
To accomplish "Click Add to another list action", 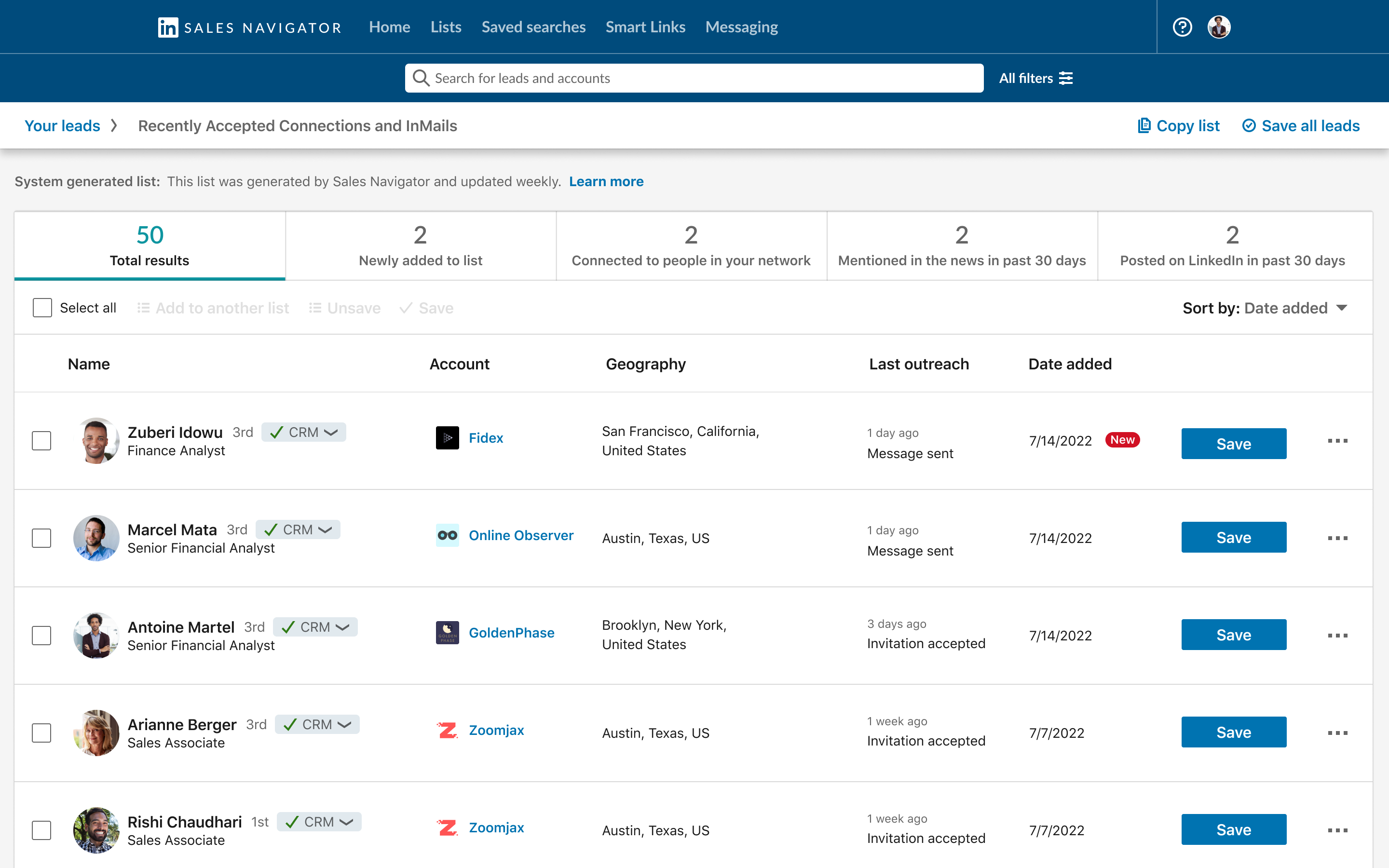I will tap(213, 308).
